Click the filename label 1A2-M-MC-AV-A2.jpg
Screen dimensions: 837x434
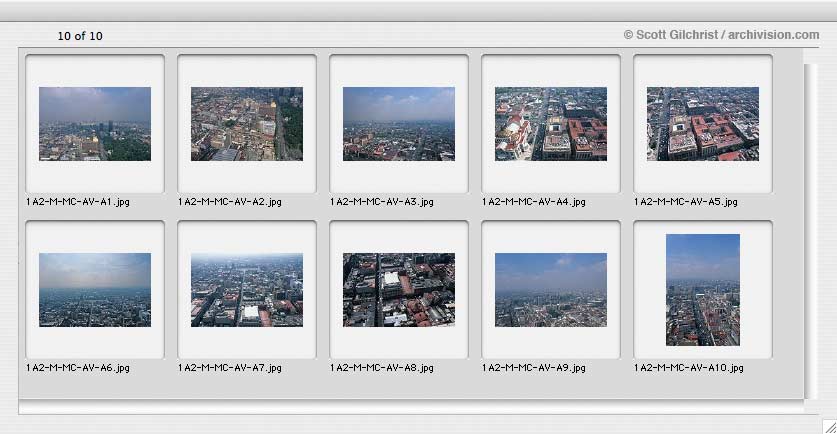[x=230, y=202]
